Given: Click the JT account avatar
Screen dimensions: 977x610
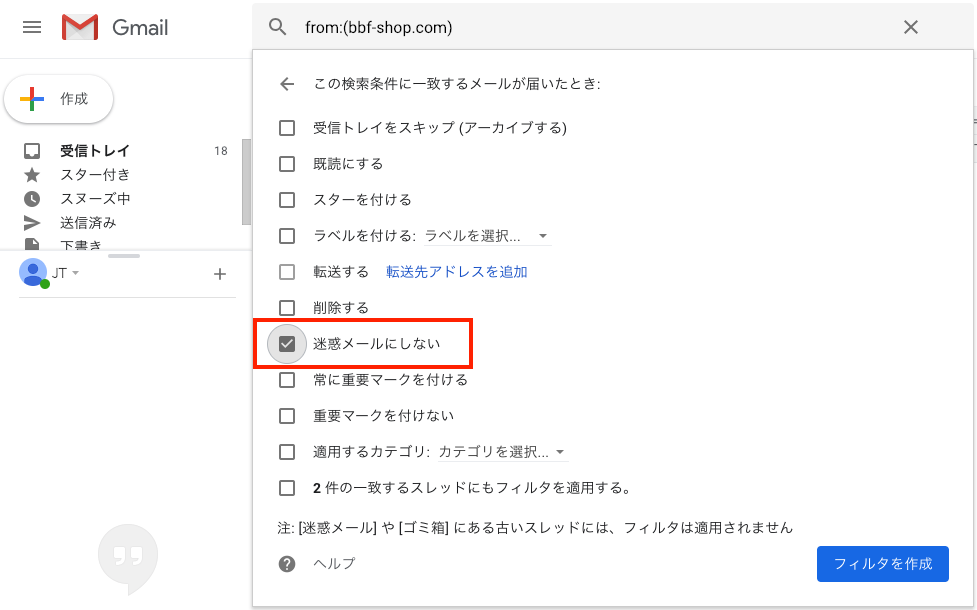Looking at the screenshot, I should coord(33,272).
